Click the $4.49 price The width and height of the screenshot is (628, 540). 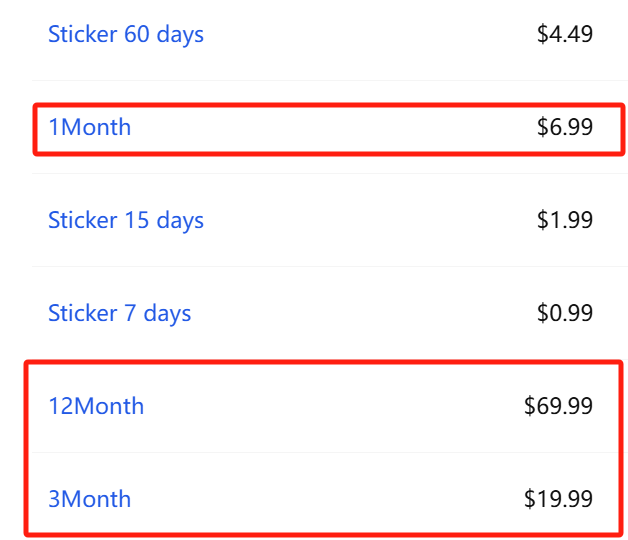(x=564, y=35)
